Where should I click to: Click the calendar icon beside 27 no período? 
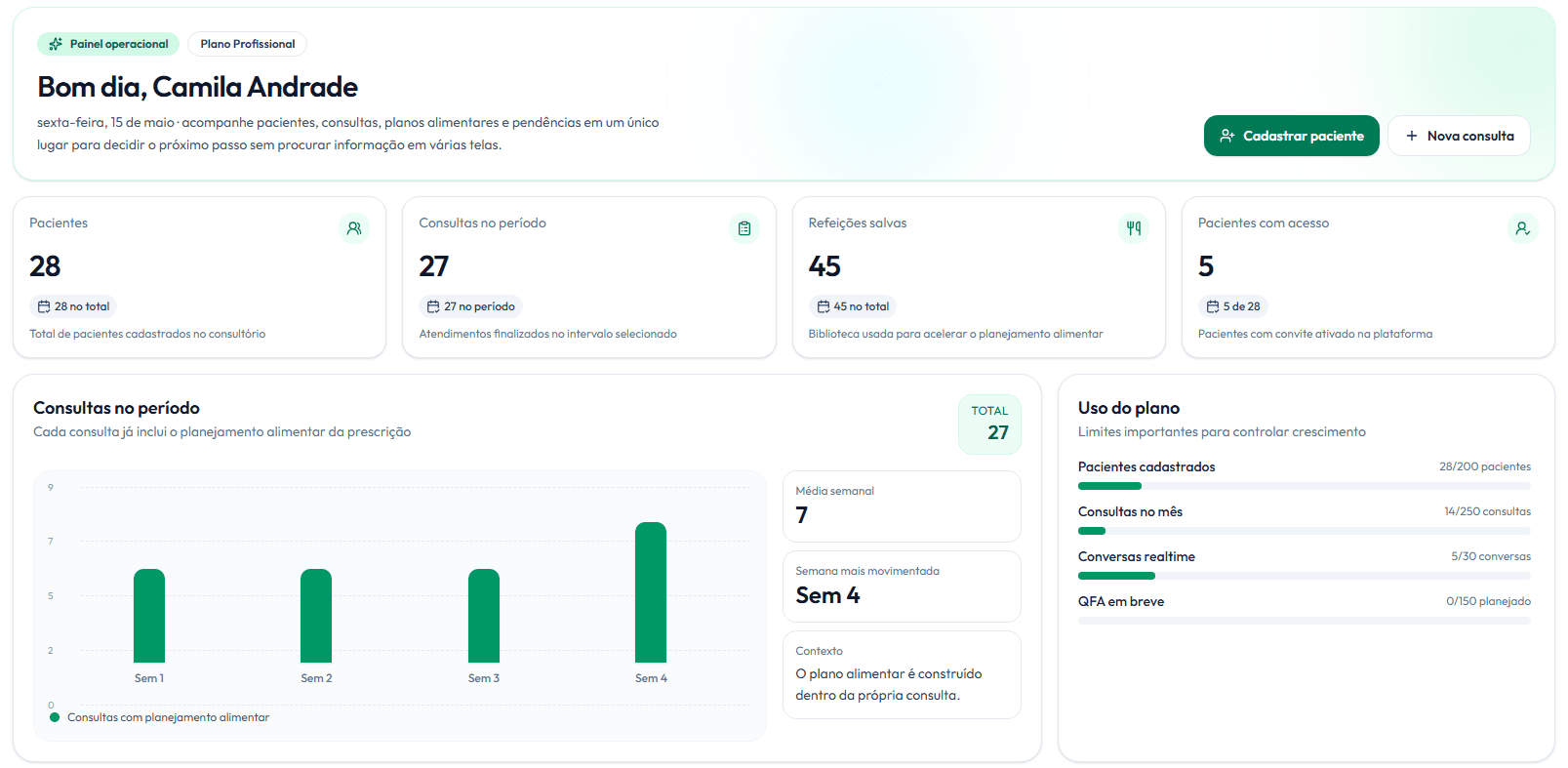433,306
